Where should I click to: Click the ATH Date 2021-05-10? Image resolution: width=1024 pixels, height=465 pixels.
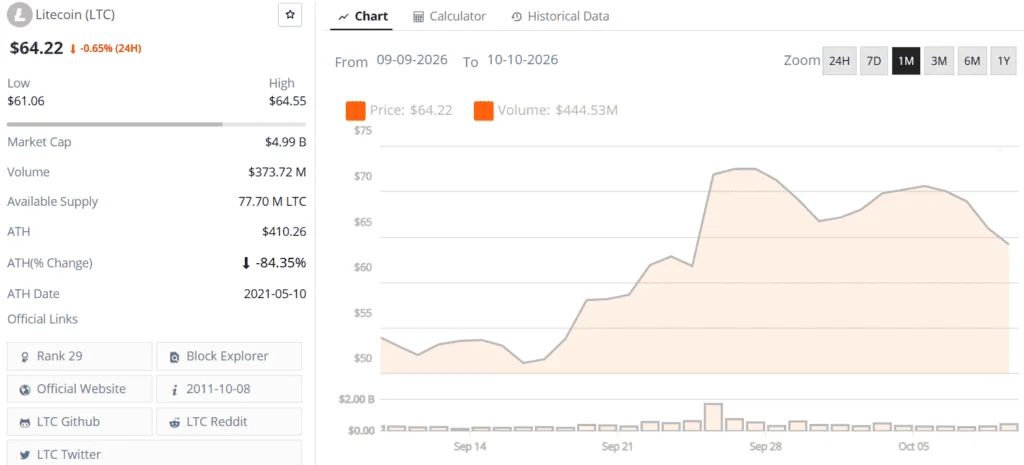(x=275, y=294)
